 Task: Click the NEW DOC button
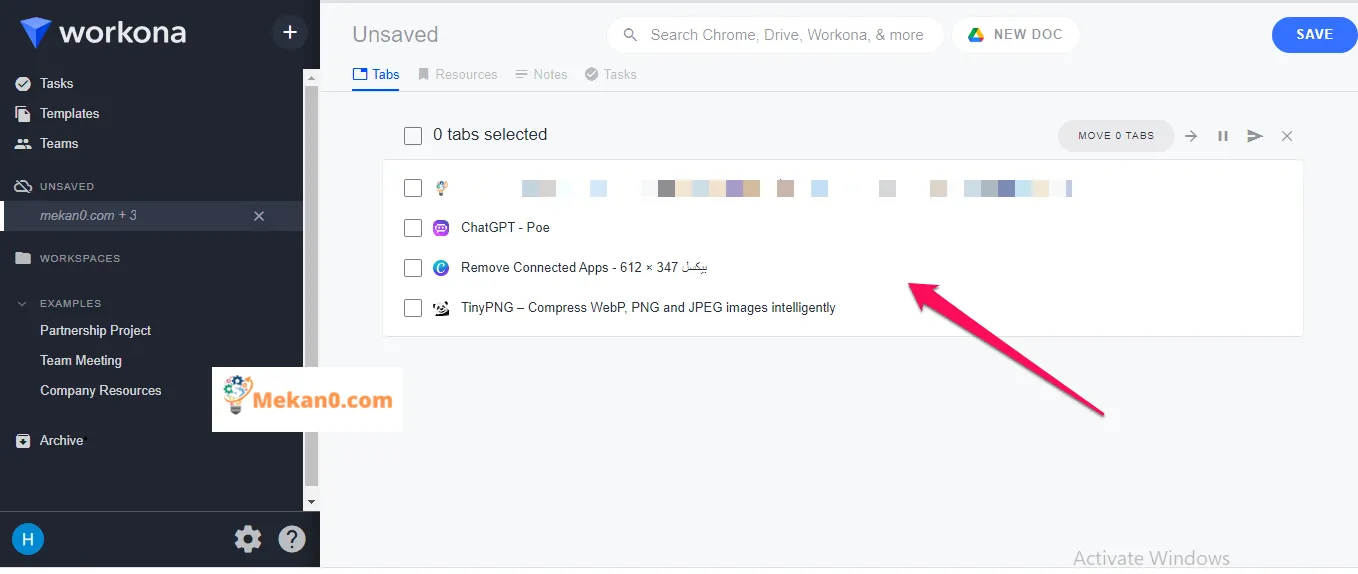click(1015, 34)
